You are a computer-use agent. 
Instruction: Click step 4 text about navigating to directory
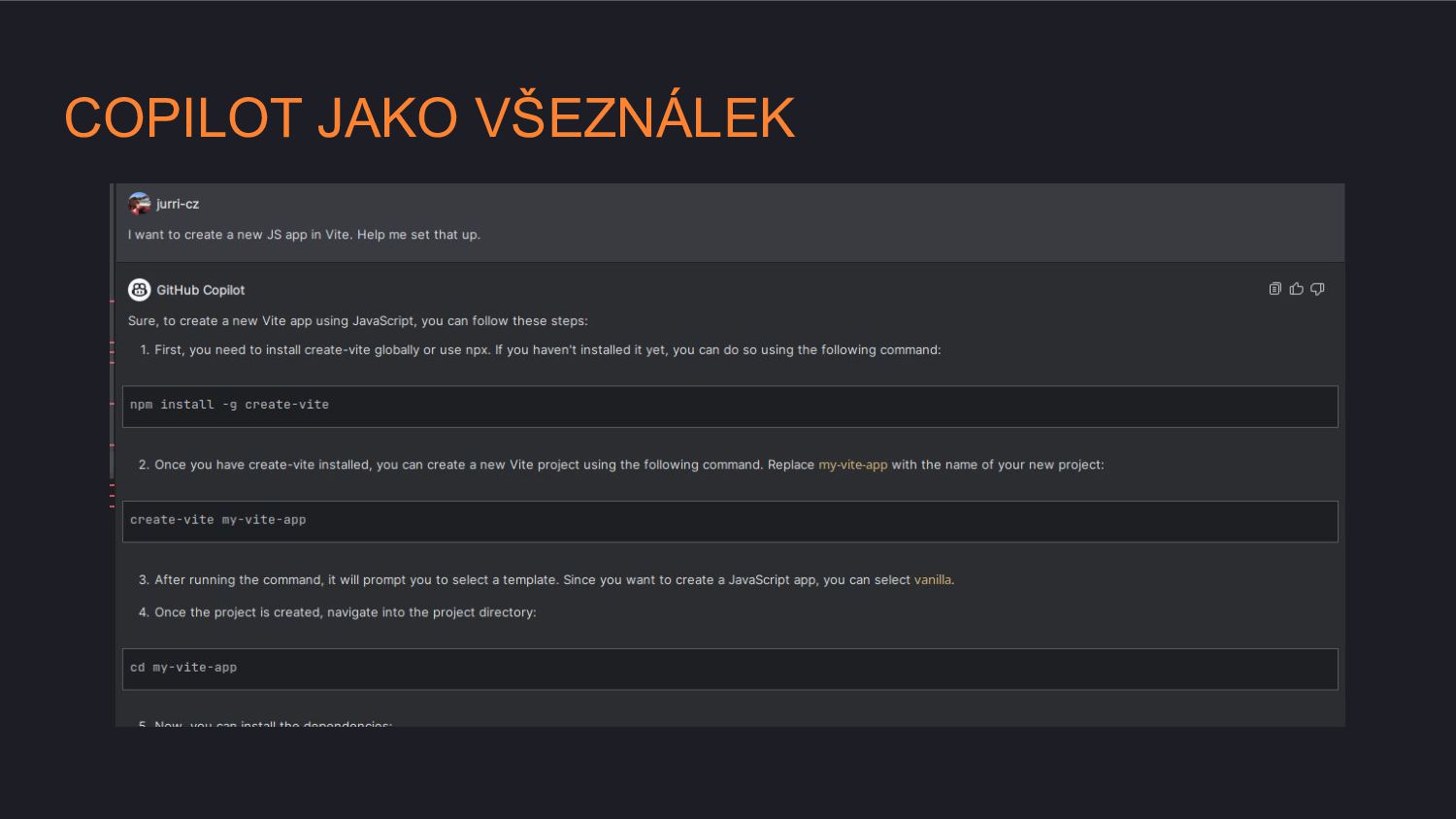tap(337, 612)
